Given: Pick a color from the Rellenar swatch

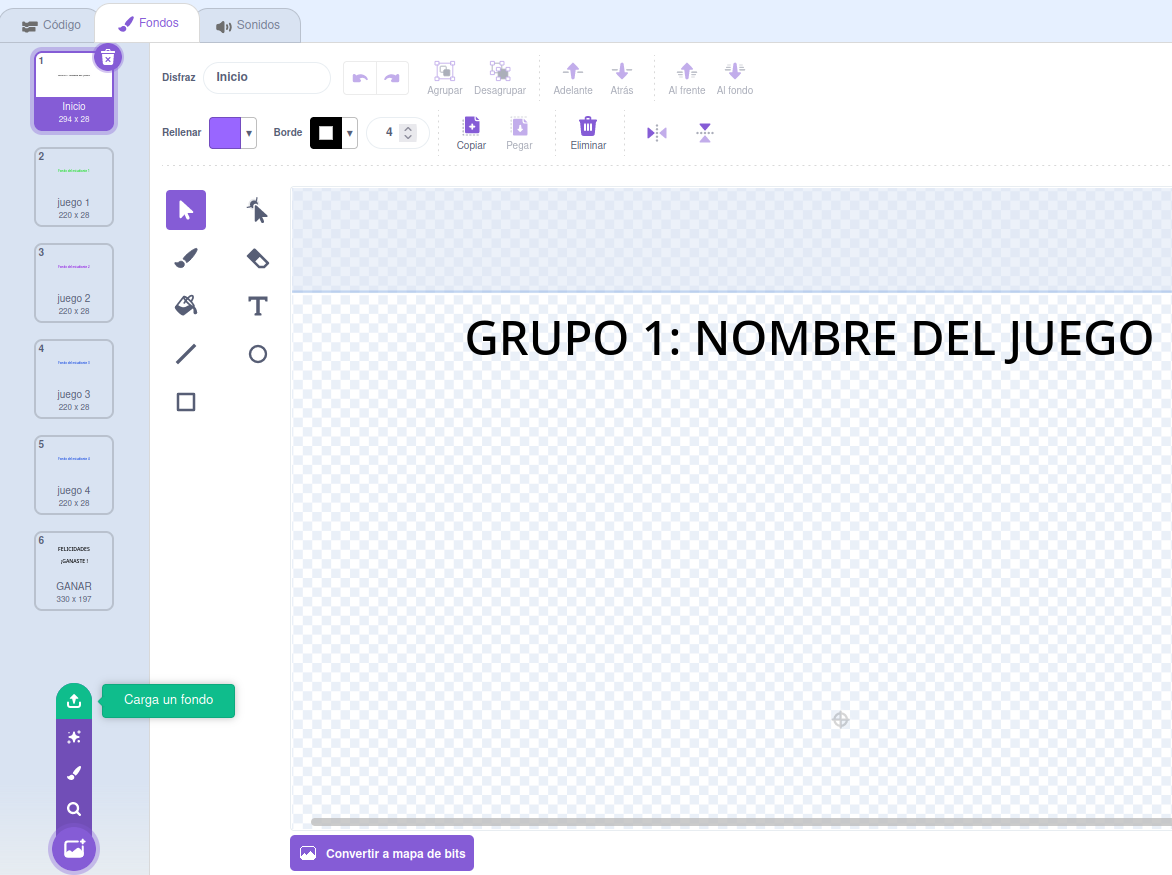Looking at the screenshot, I should pyautogui.click(x=227, y=132).
